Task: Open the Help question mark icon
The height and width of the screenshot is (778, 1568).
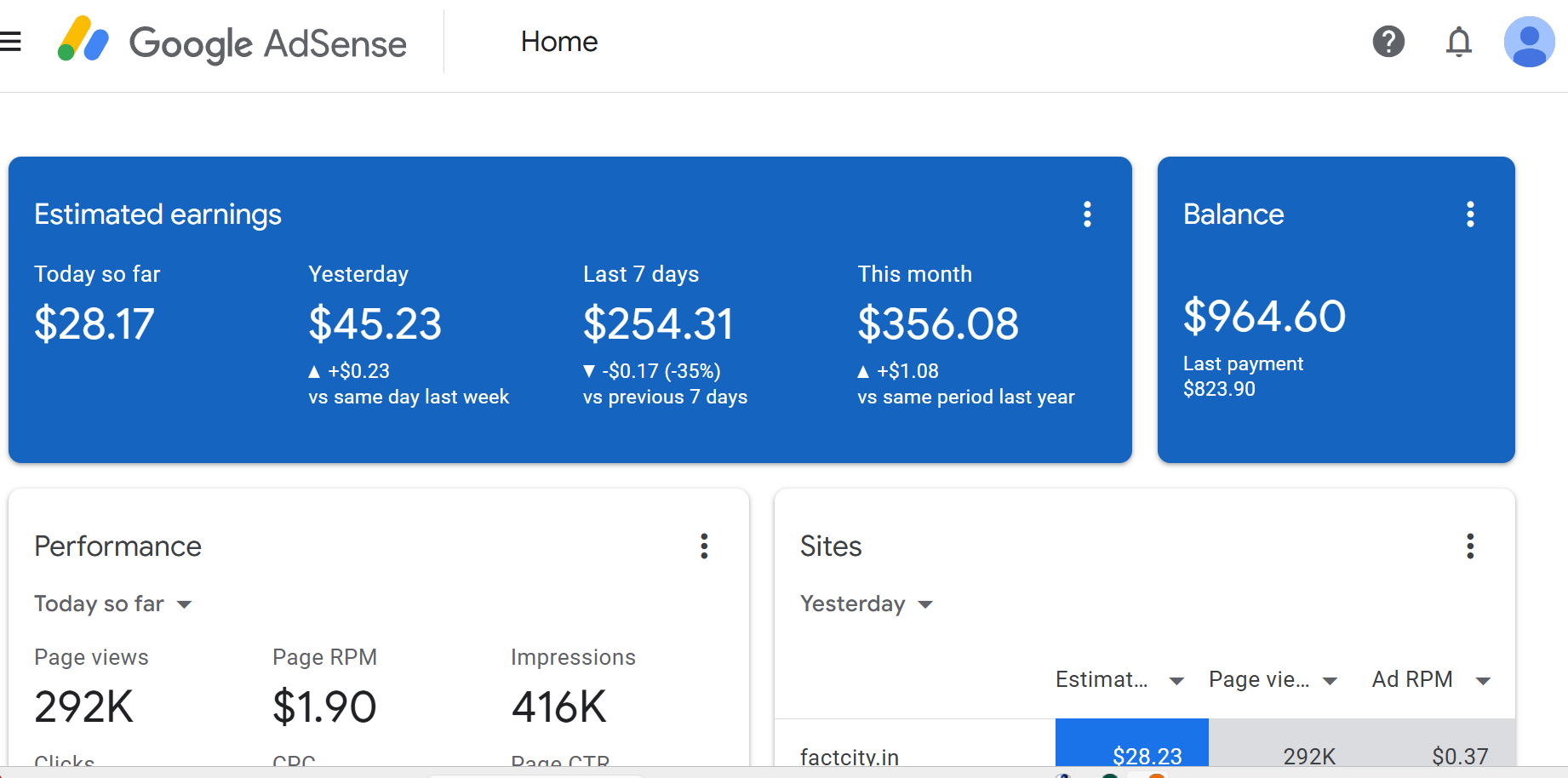Action: [x=1388, y=41]
